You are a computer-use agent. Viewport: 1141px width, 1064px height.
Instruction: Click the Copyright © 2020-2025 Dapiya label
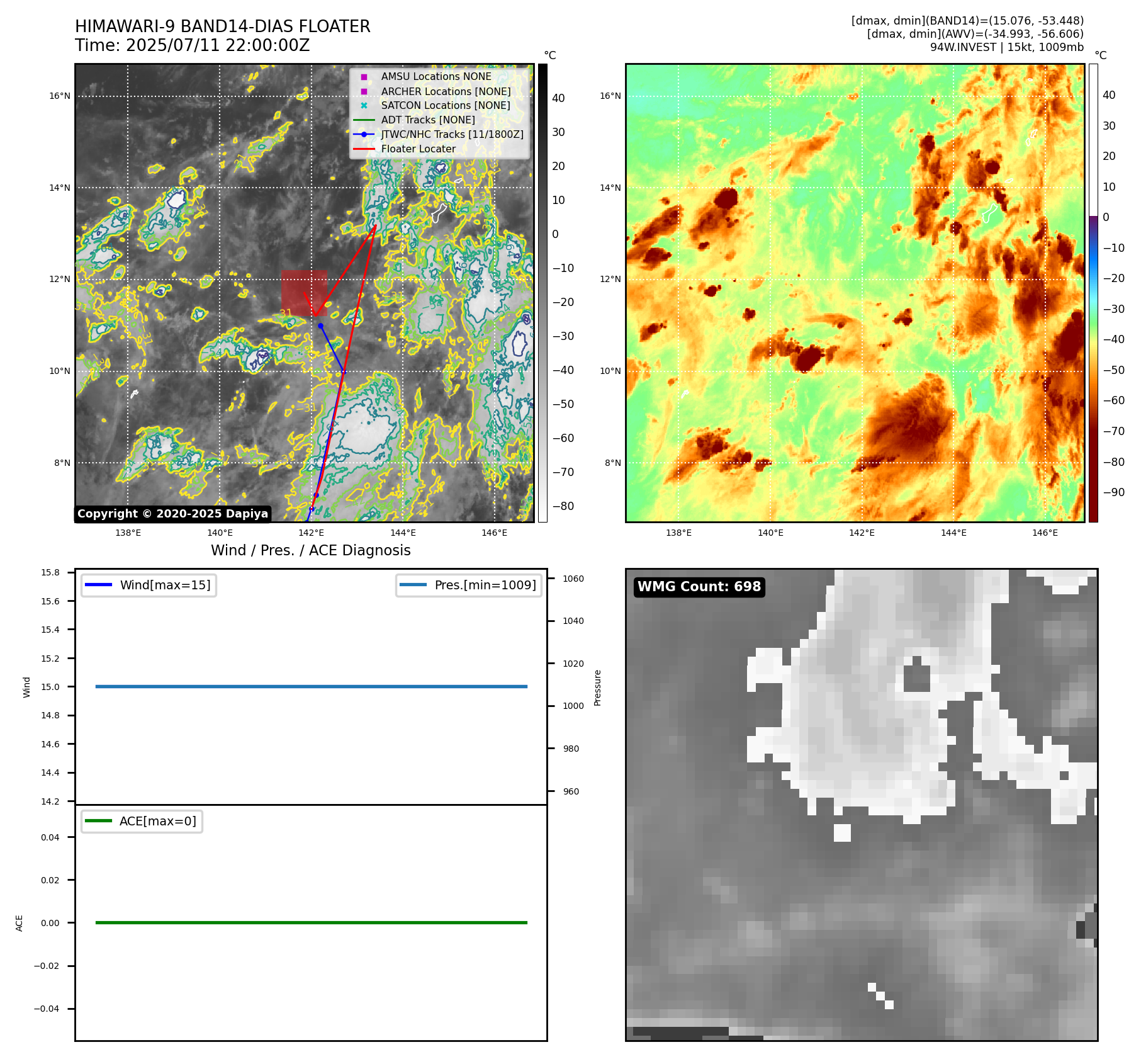173,514
